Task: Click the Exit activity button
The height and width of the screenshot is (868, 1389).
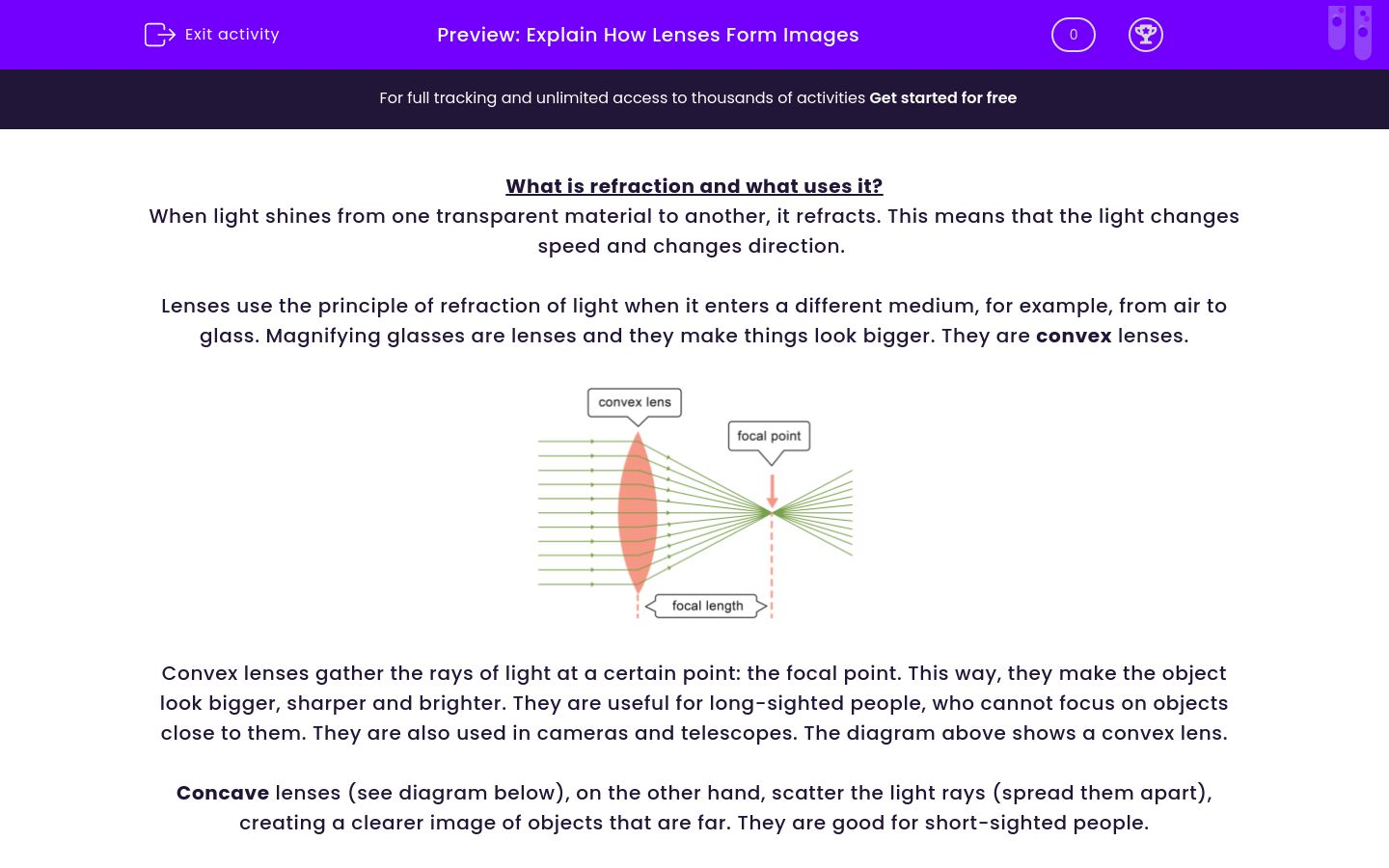Action: (211, 34)
